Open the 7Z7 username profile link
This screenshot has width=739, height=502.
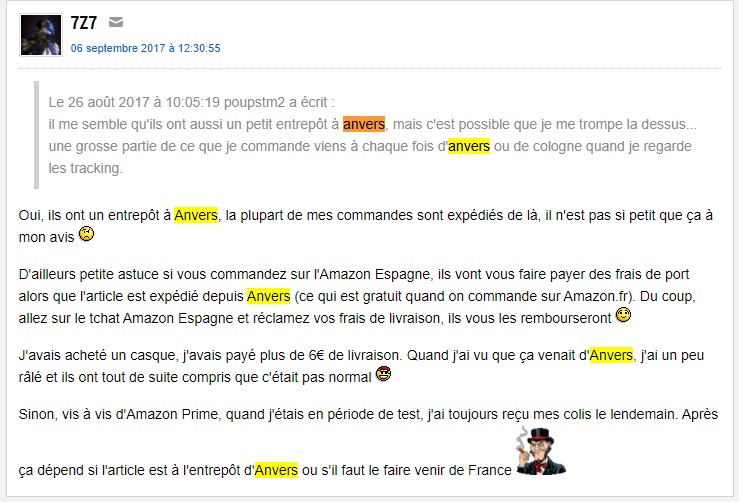[x=83, y=23]
